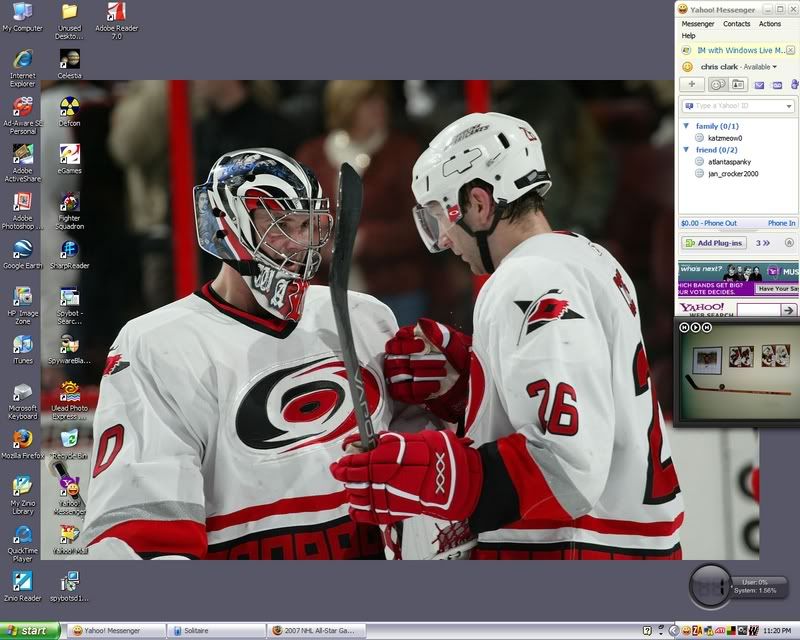Click the Add Plug-ins button
Screen dimensions: 800x640
click(x=714, y=243)
